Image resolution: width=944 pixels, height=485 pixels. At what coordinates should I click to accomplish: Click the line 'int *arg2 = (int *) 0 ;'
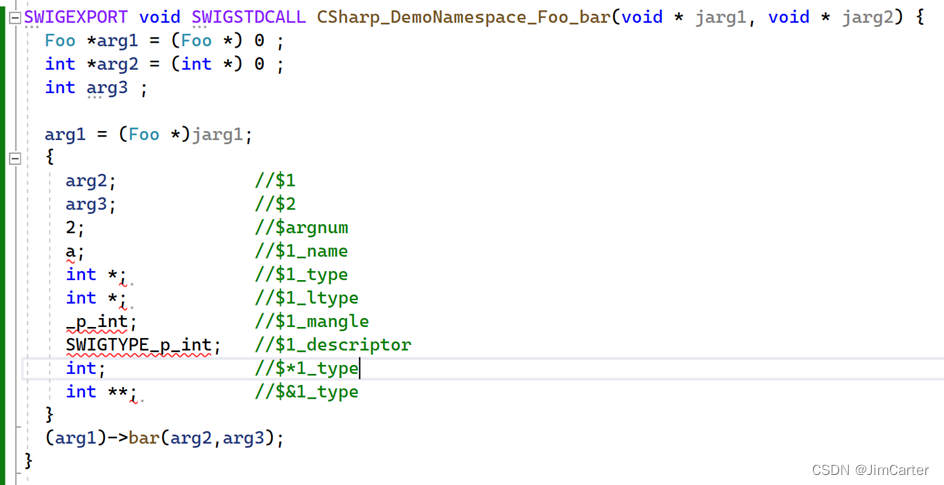[164, 64]
